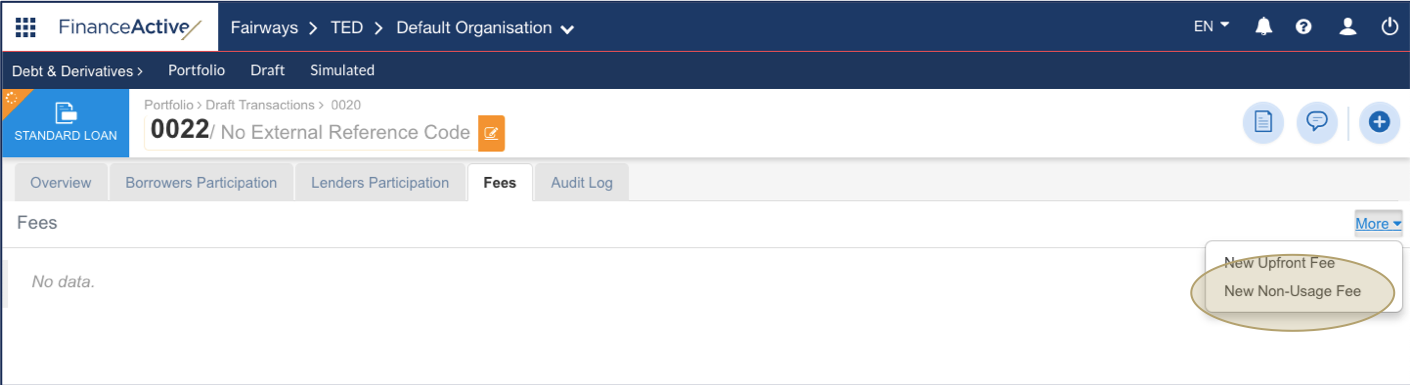The image size is (1410, 385).
Task: Open the More dropdown link
Action: (x=1378, y=224)
